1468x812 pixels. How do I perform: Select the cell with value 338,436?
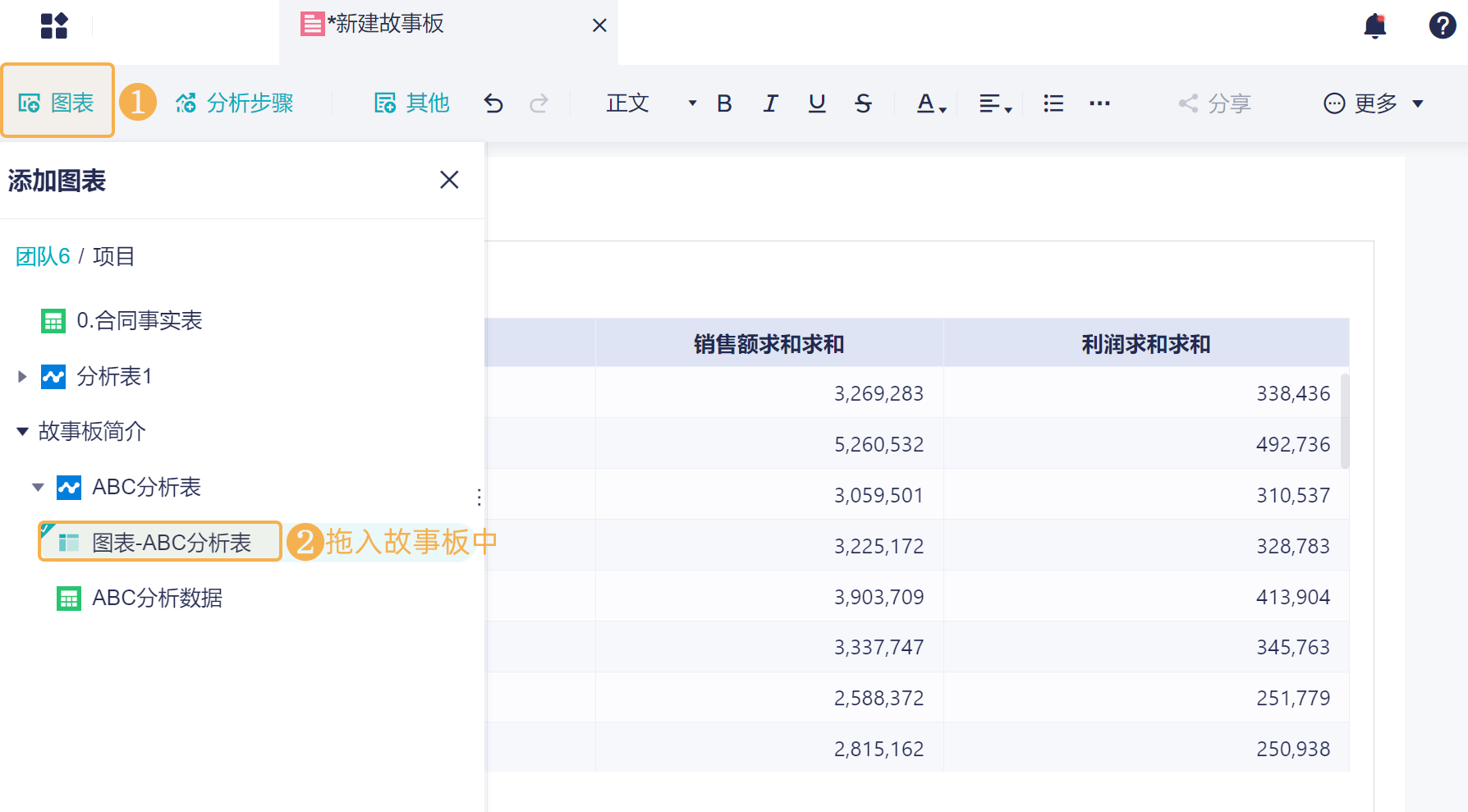[1146, 393]
